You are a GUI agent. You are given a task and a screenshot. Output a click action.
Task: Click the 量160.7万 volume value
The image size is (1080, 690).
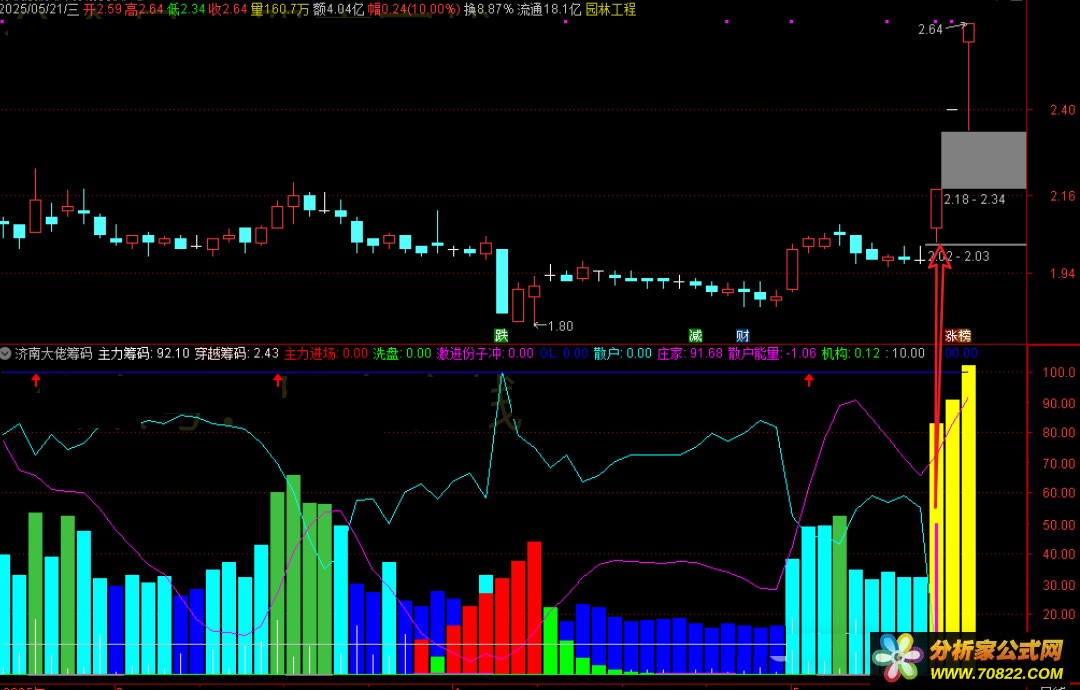(280, 9)
